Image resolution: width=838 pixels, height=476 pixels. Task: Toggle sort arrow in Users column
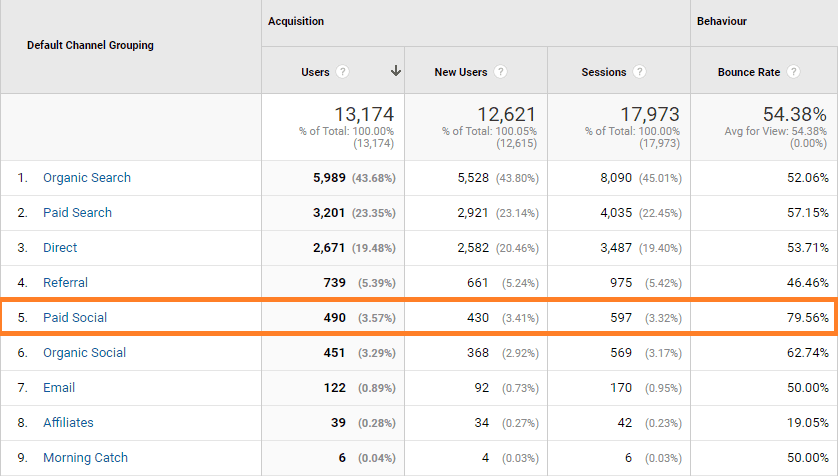pyautogui.click(x=395, y=71)
